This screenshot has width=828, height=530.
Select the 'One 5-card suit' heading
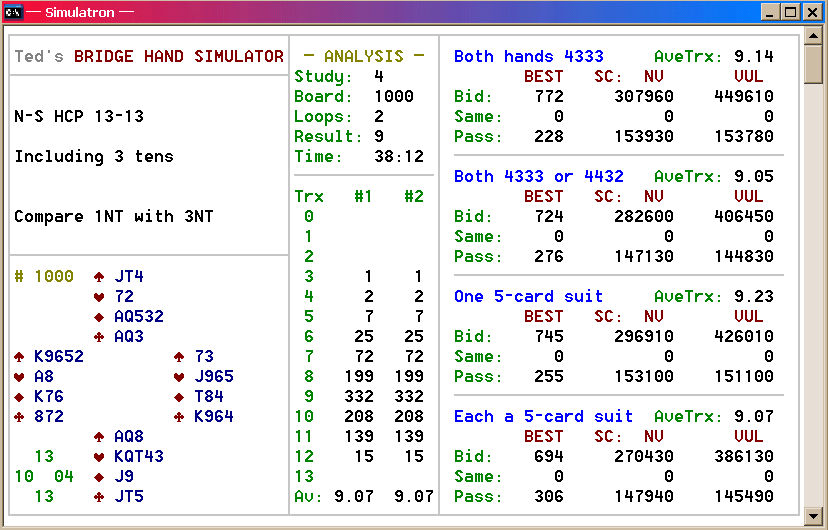[x=528, y=297]
